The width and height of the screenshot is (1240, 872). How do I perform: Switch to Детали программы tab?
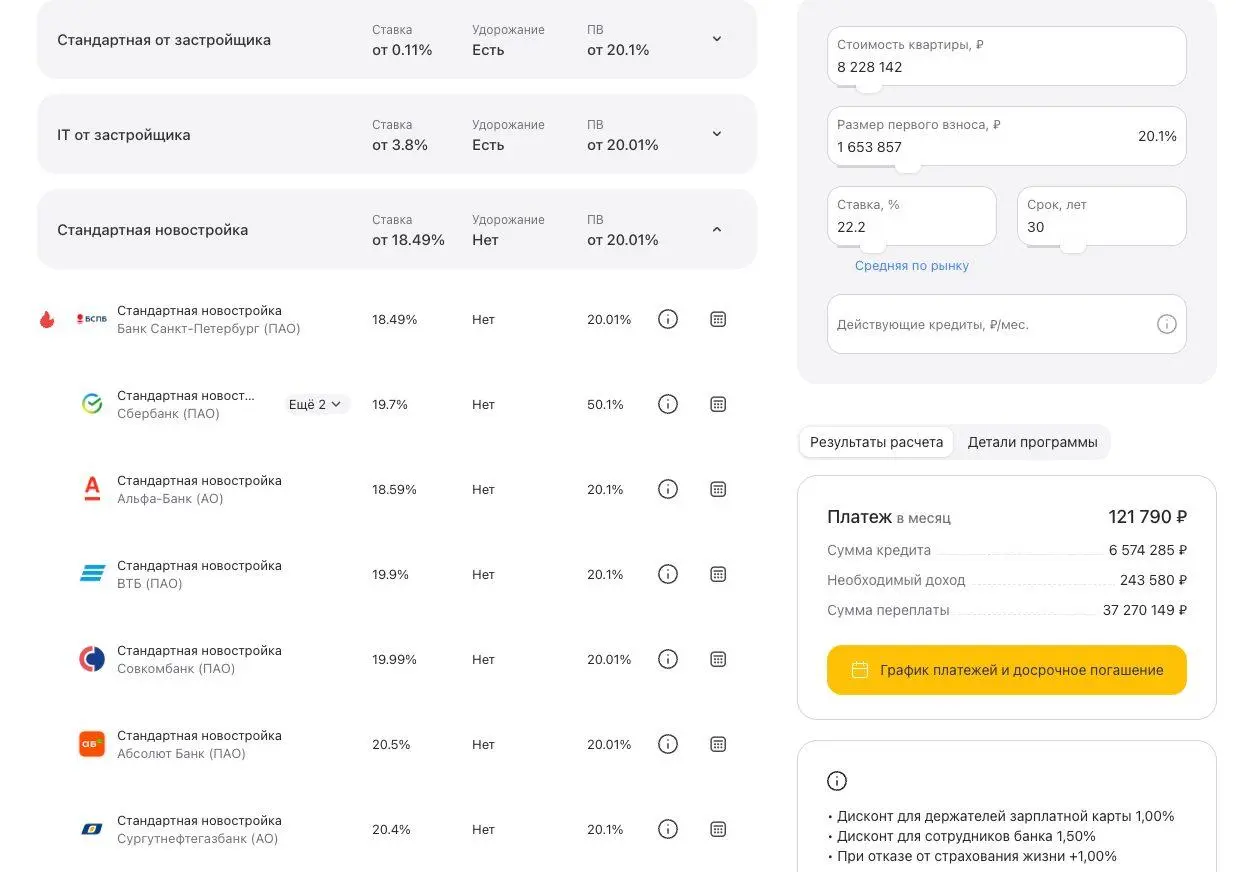pyautogui.click(x=1032, y=442)
